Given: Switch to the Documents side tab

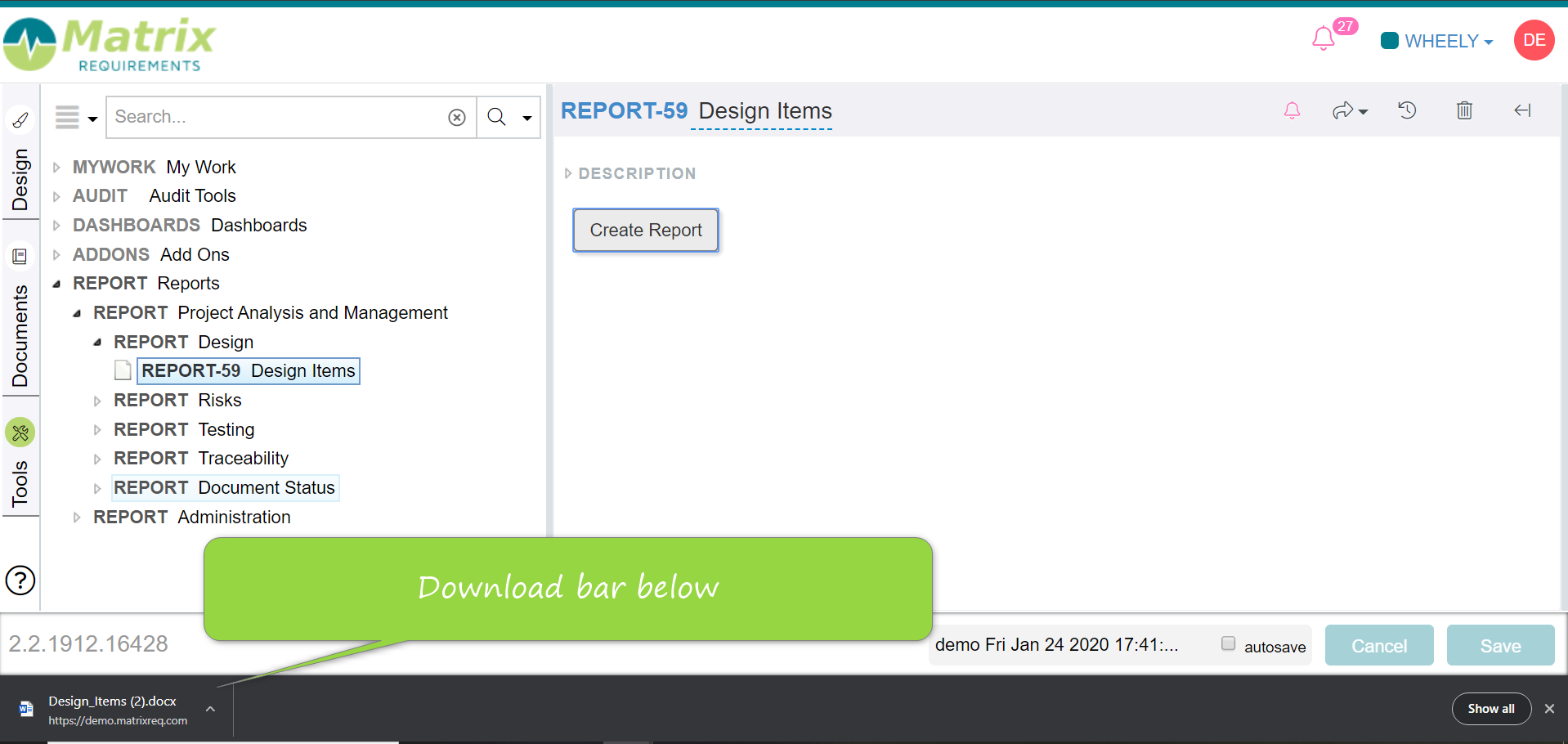Looking at the screenshot, I should point(20,336).
